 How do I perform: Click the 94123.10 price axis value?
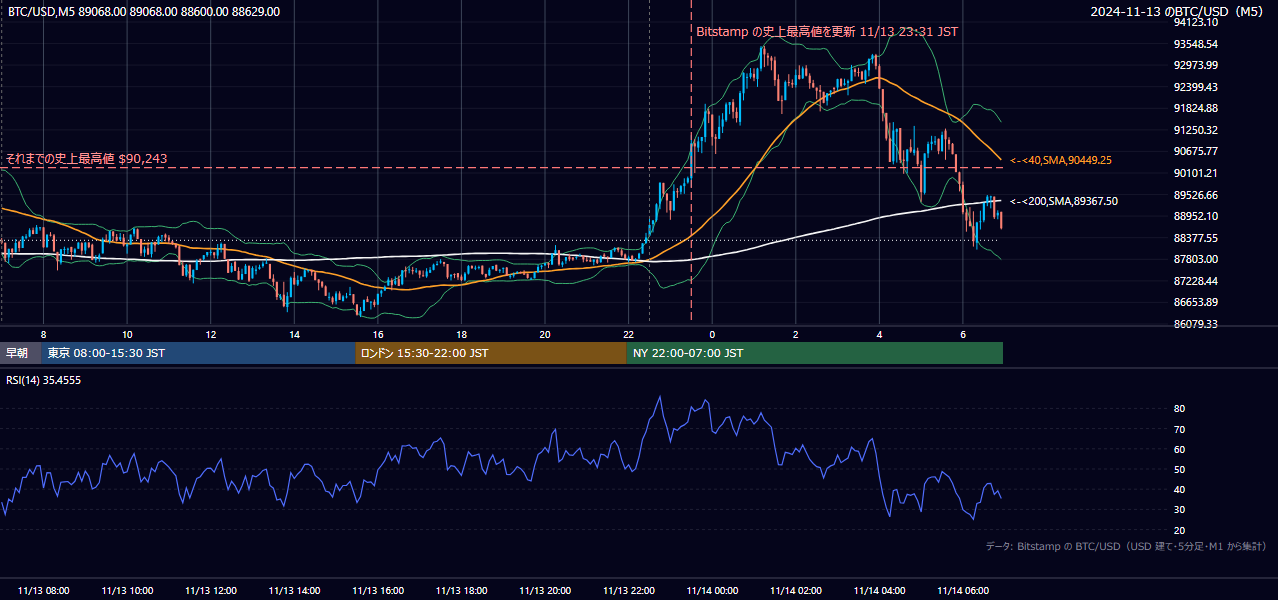[x=1196, y=22]
